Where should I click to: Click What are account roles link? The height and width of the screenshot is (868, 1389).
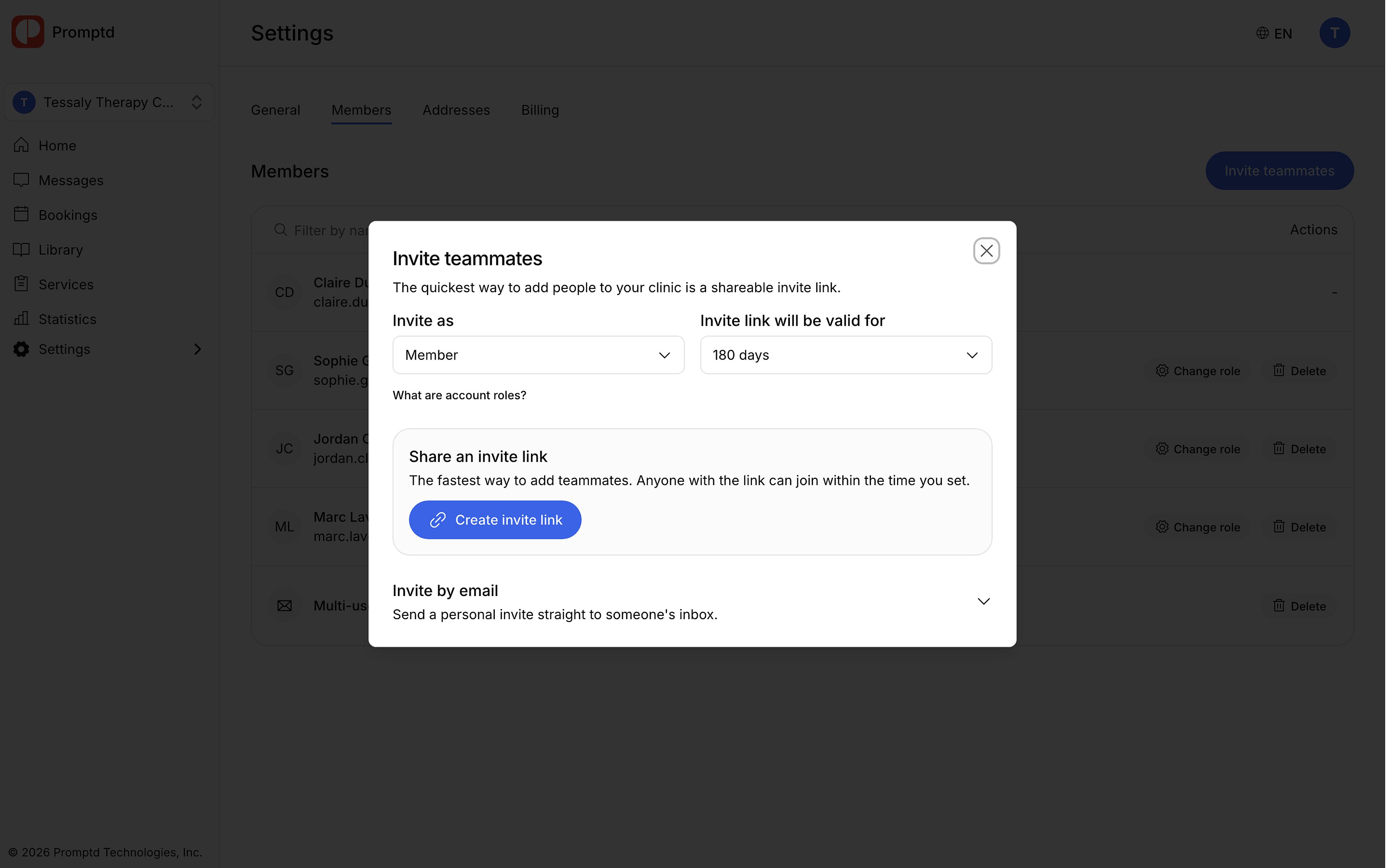coord(459,396)
